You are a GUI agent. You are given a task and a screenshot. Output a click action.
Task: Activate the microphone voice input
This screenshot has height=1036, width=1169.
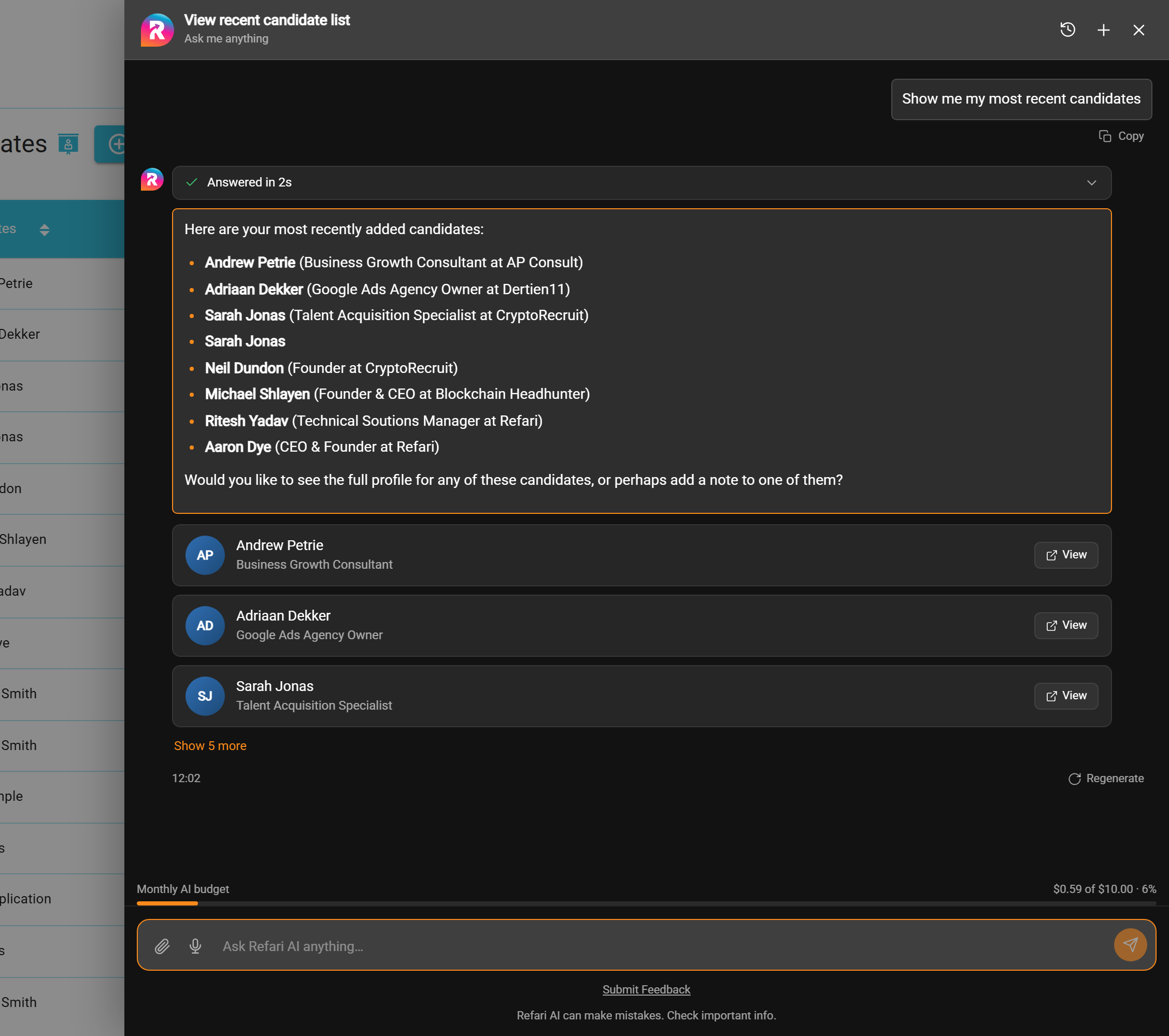point(195,946)
